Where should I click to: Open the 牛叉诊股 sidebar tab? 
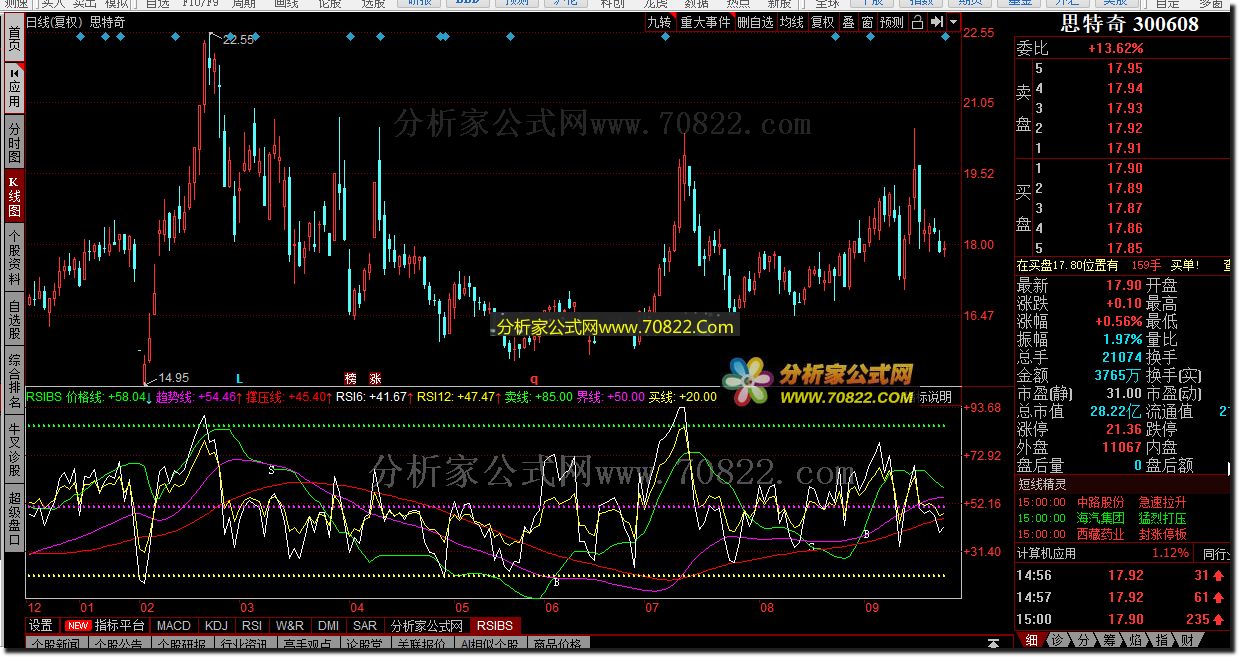coord(14,450)
